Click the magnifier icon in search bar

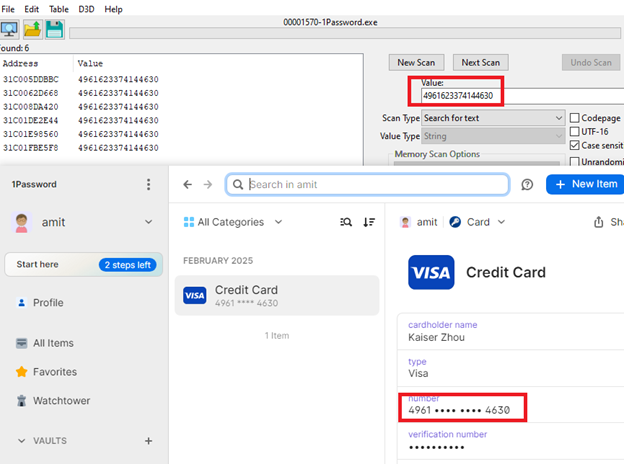pyautogui.click(x=238, y=185)
